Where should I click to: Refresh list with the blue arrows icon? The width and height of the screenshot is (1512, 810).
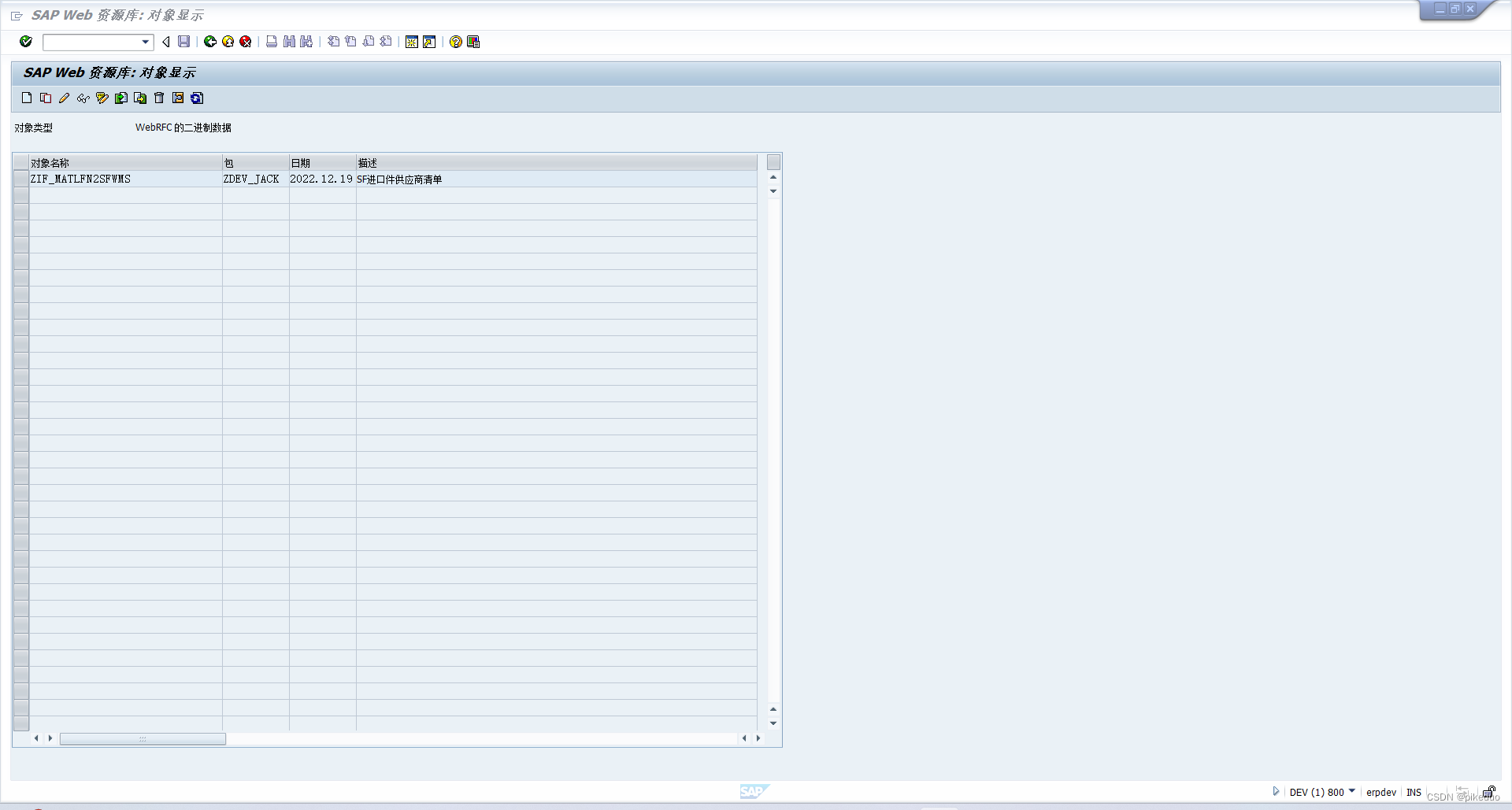(197, 98)
